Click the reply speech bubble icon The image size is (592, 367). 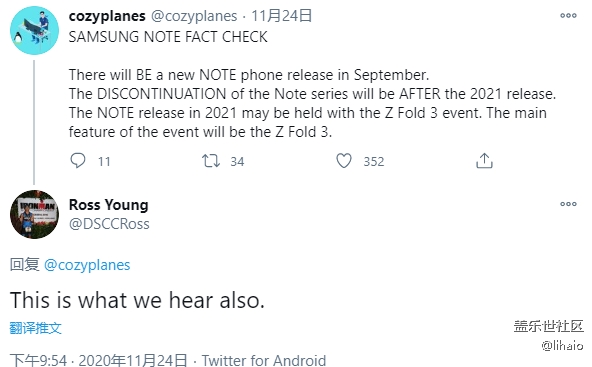tap(78, 161)
